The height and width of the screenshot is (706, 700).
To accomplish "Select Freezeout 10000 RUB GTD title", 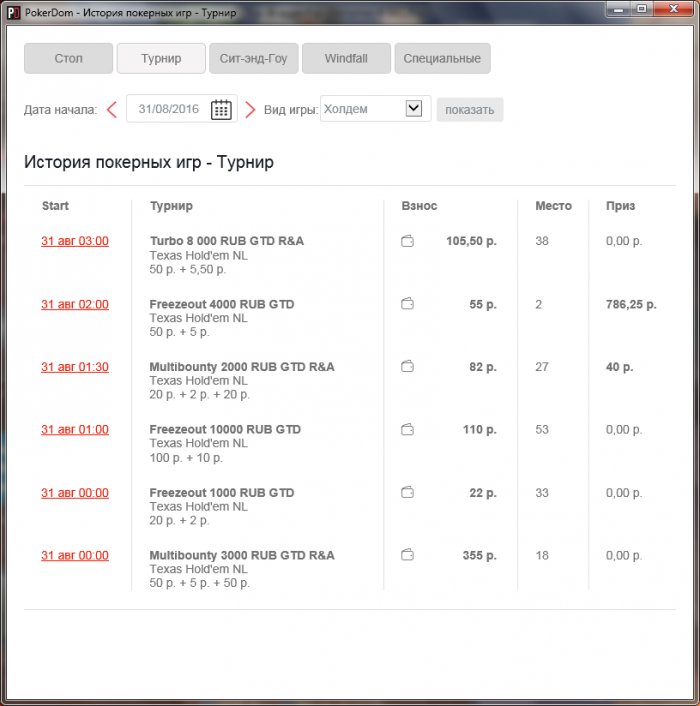I will [225, 429].
